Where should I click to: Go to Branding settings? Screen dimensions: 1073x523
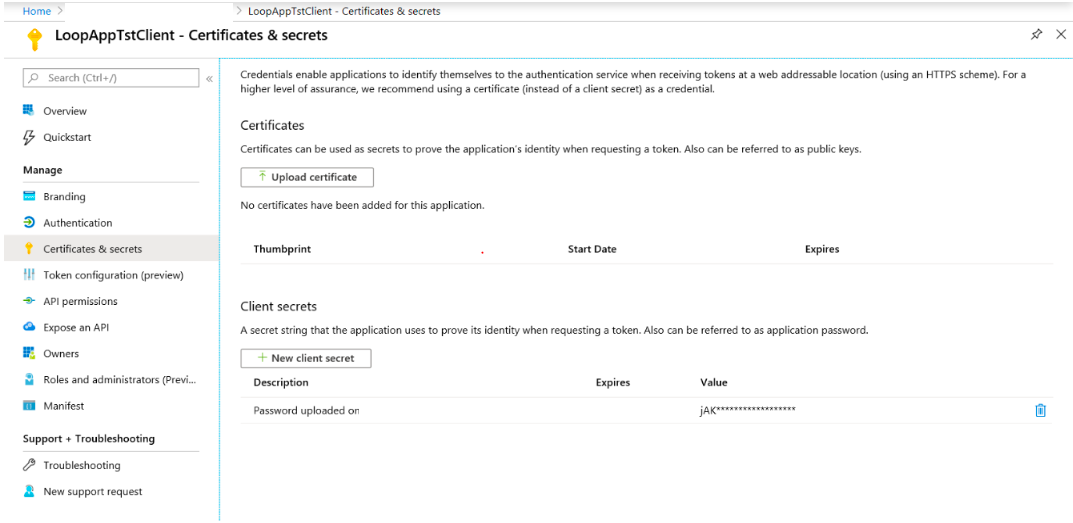[64, 196]
